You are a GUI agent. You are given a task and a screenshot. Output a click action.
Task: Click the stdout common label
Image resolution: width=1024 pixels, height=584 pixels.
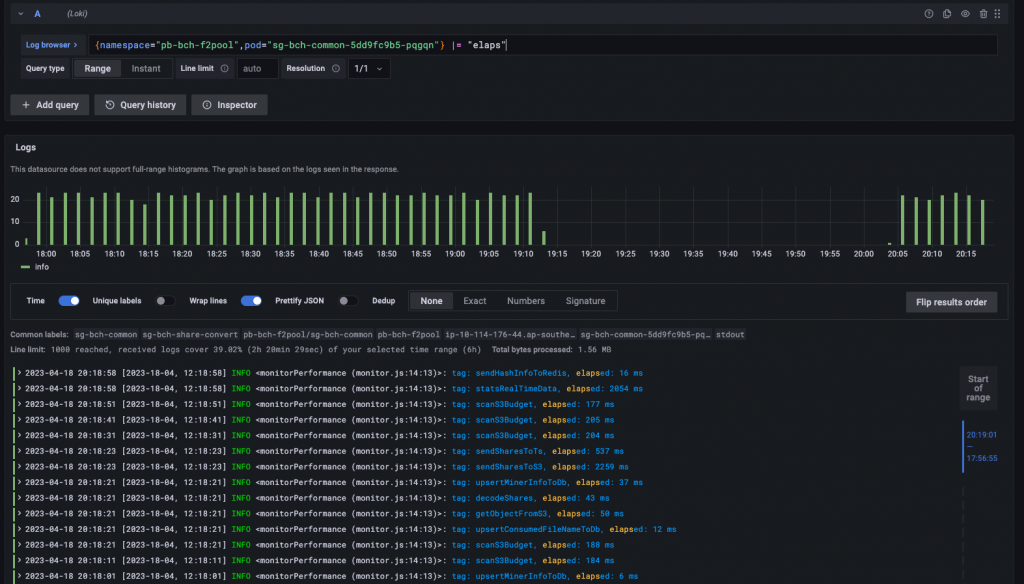coord(730,334)
